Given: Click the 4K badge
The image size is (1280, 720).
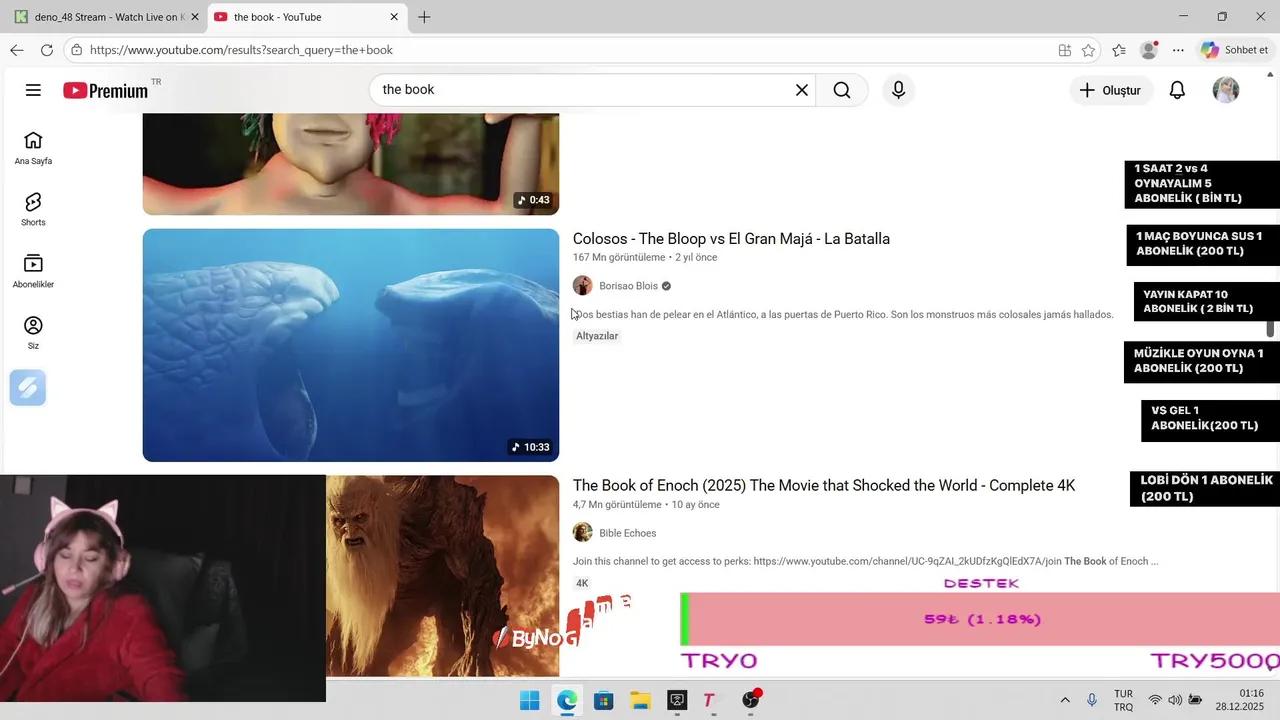Looking at the screenshot, I should click(582, 583).
